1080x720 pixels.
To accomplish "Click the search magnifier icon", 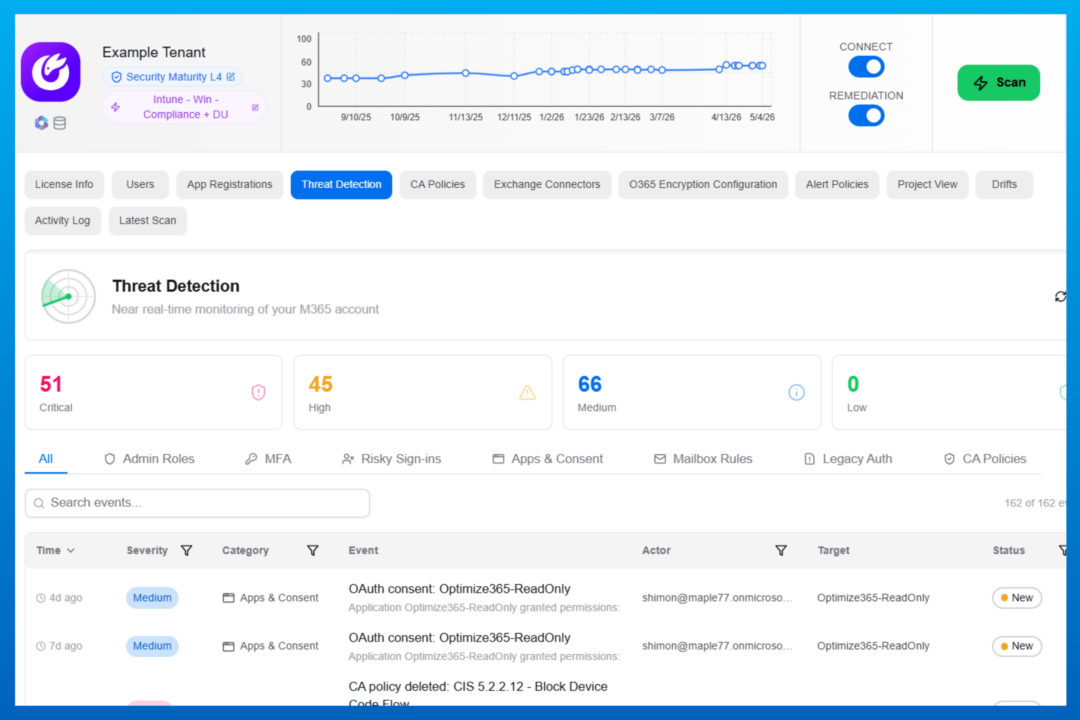I will (39, 503).
